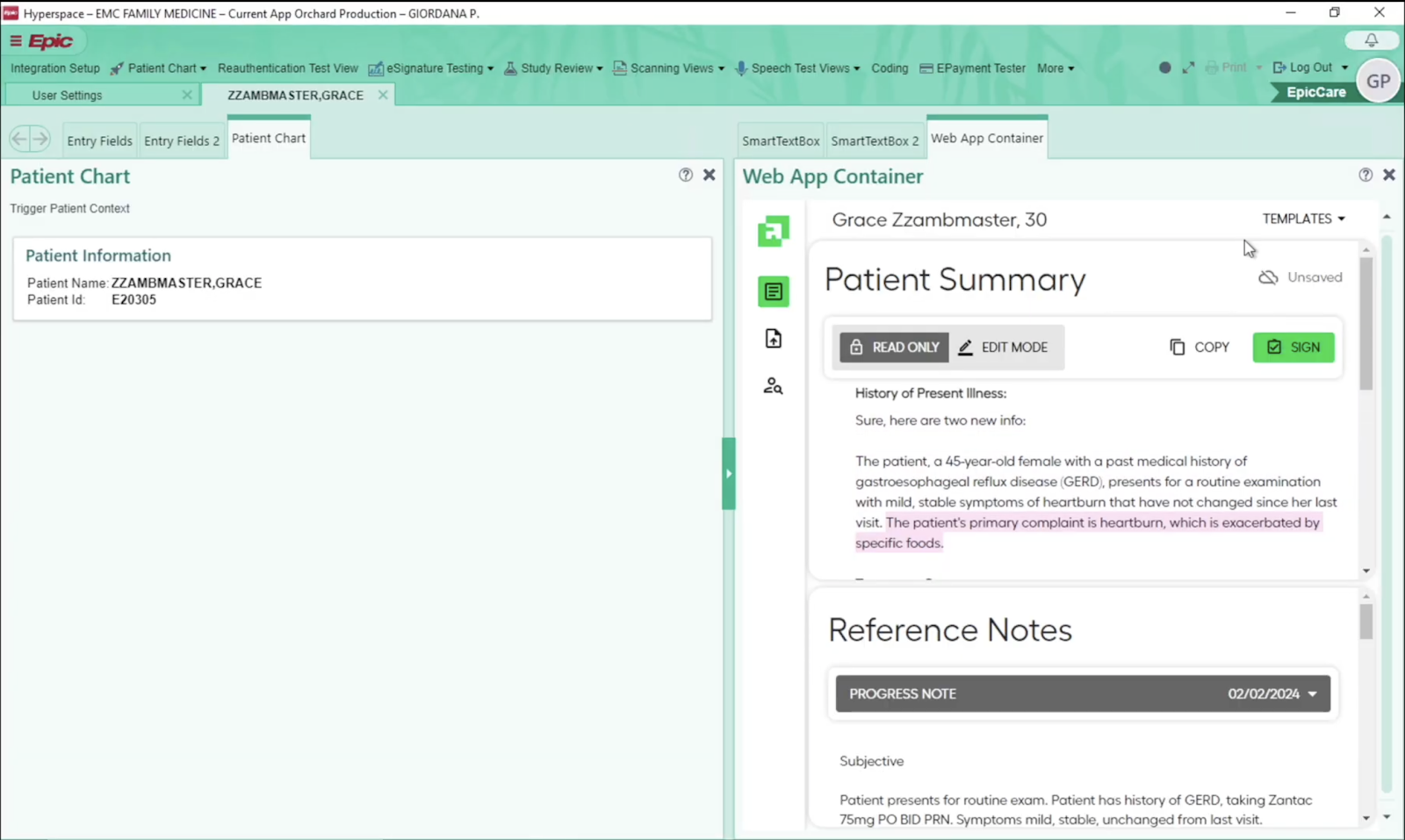Click the GP user avatar
1405x840 pixels.
pos(1378,81)
